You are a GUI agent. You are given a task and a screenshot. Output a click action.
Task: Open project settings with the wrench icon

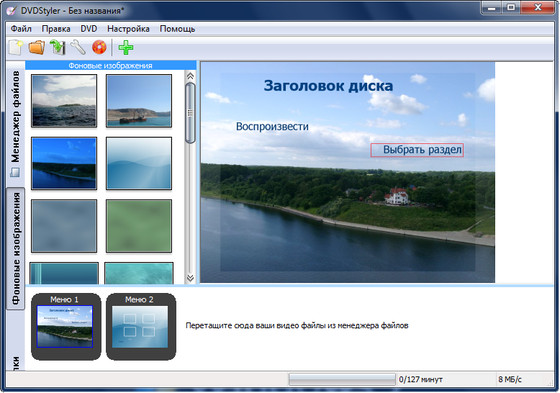78,48
